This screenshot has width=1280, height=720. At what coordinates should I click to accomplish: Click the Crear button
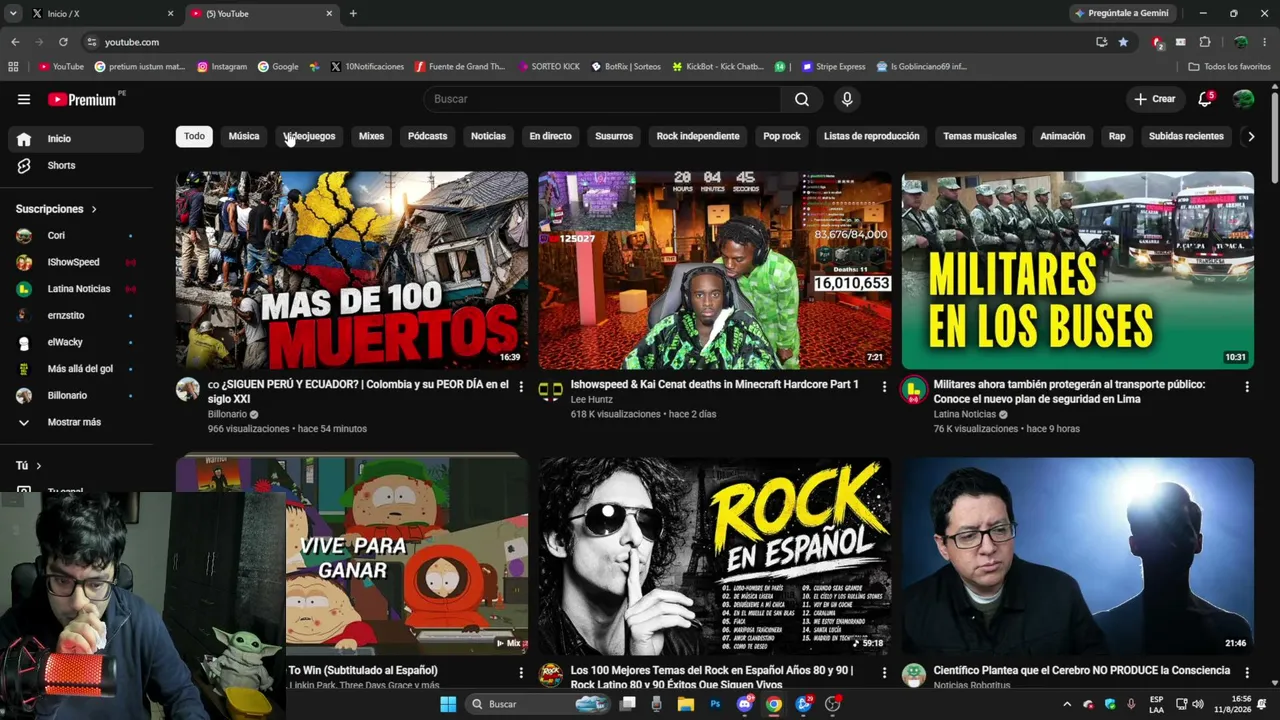1154,99
